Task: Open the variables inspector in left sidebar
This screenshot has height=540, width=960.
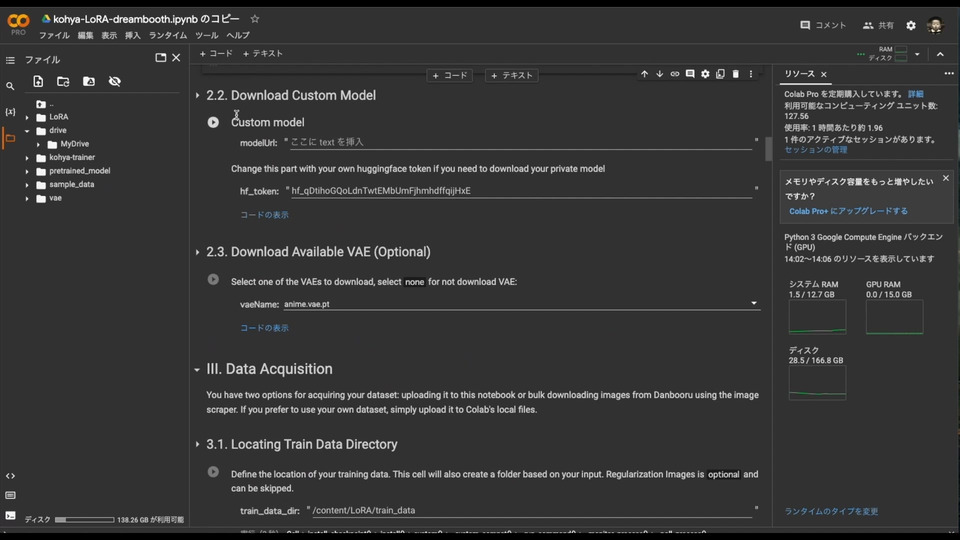Action: [x=10, y=112]
